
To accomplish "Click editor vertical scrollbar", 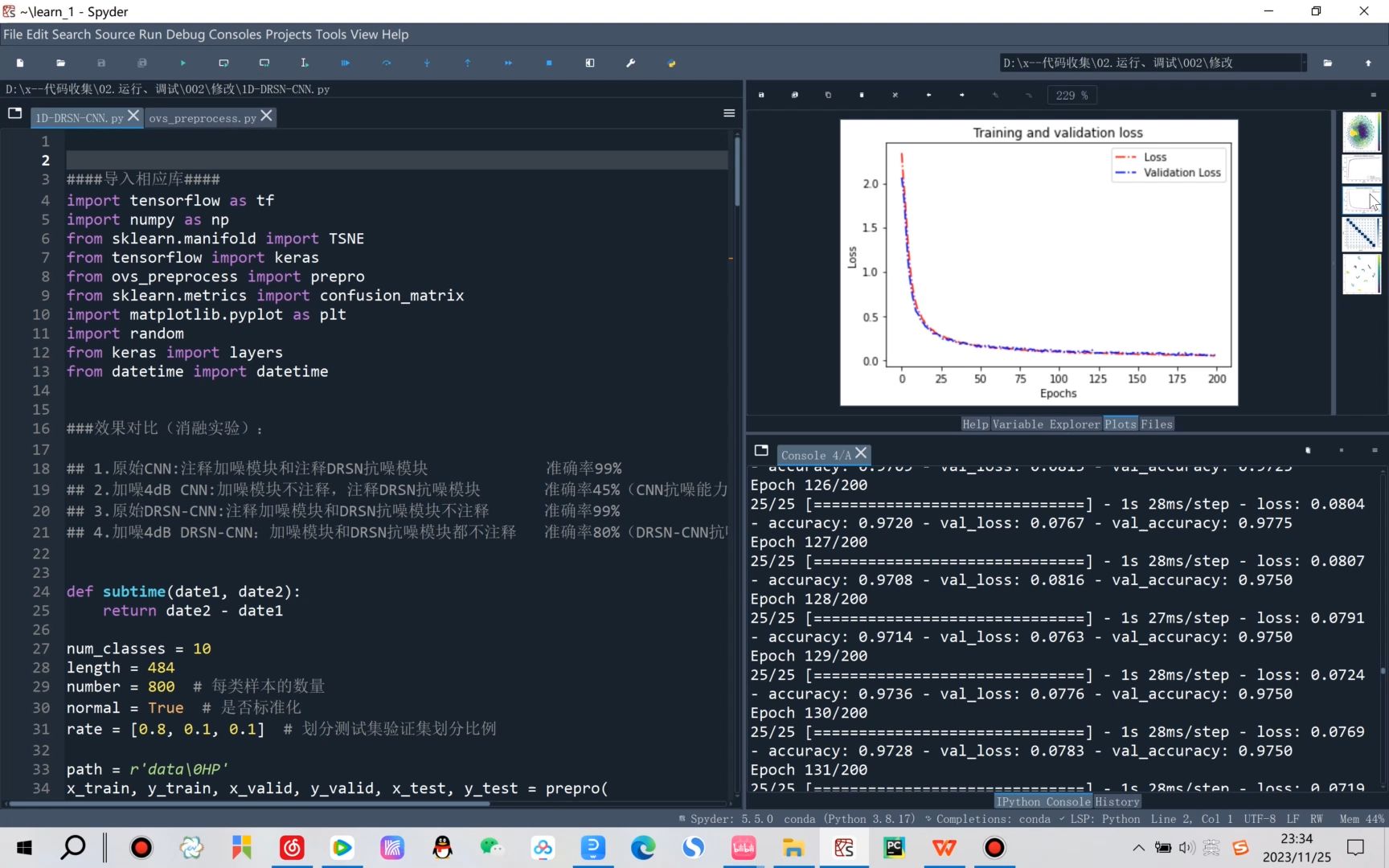I will tap(737, 170).
